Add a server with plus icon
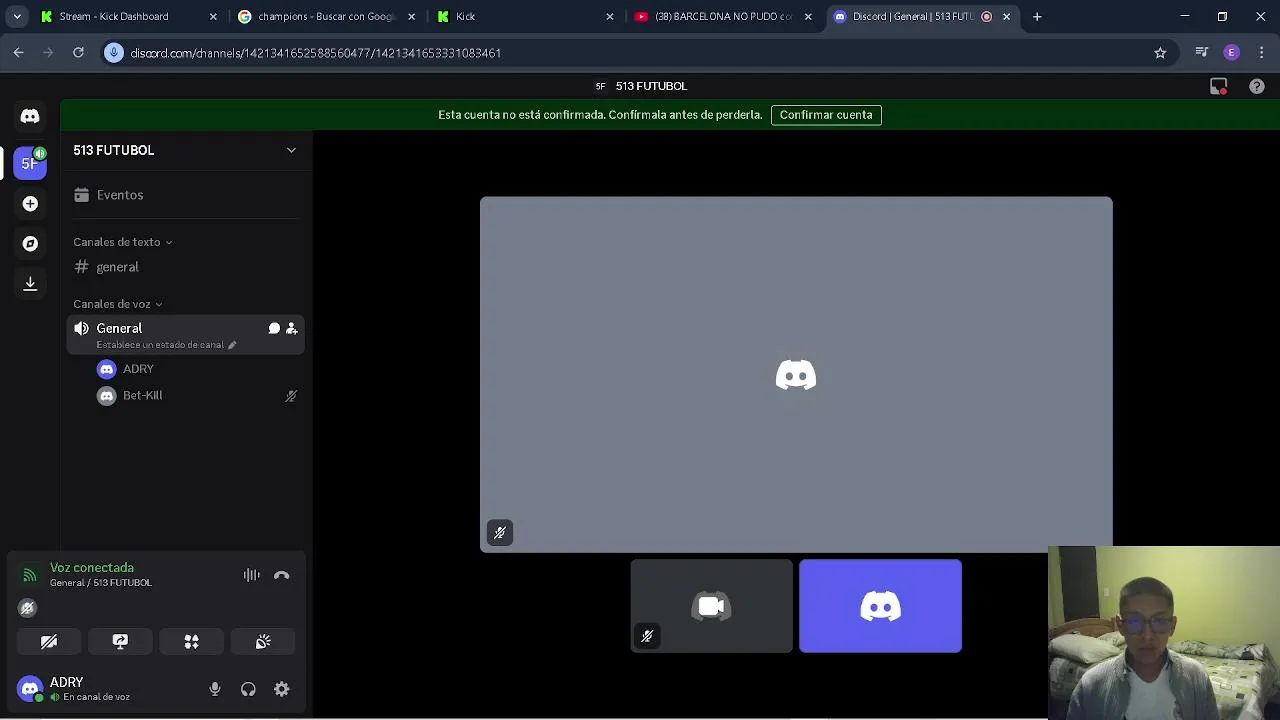This screenshot has width=1280, height=720. click(30, 204)
